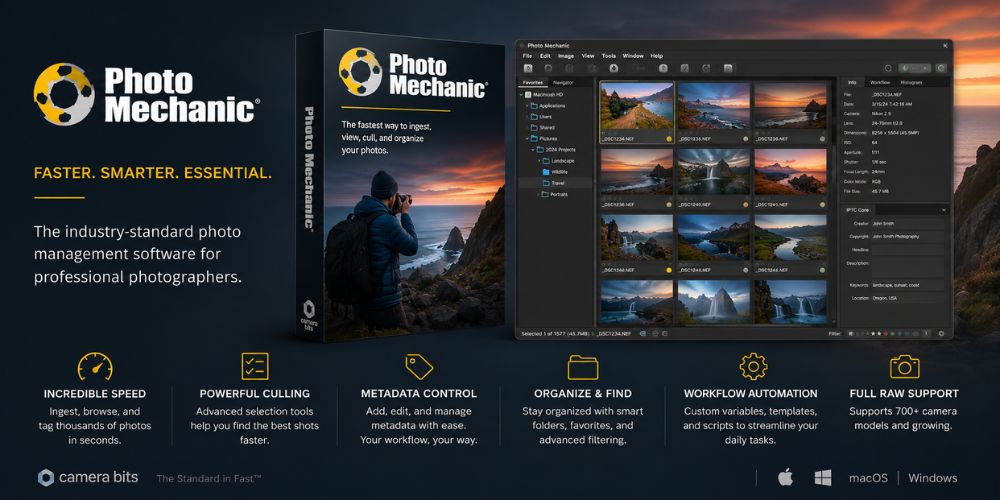This screenshot has height=500, width=1000.
Task: Expand the Applications folder arrow
Action: click(527, 106)
